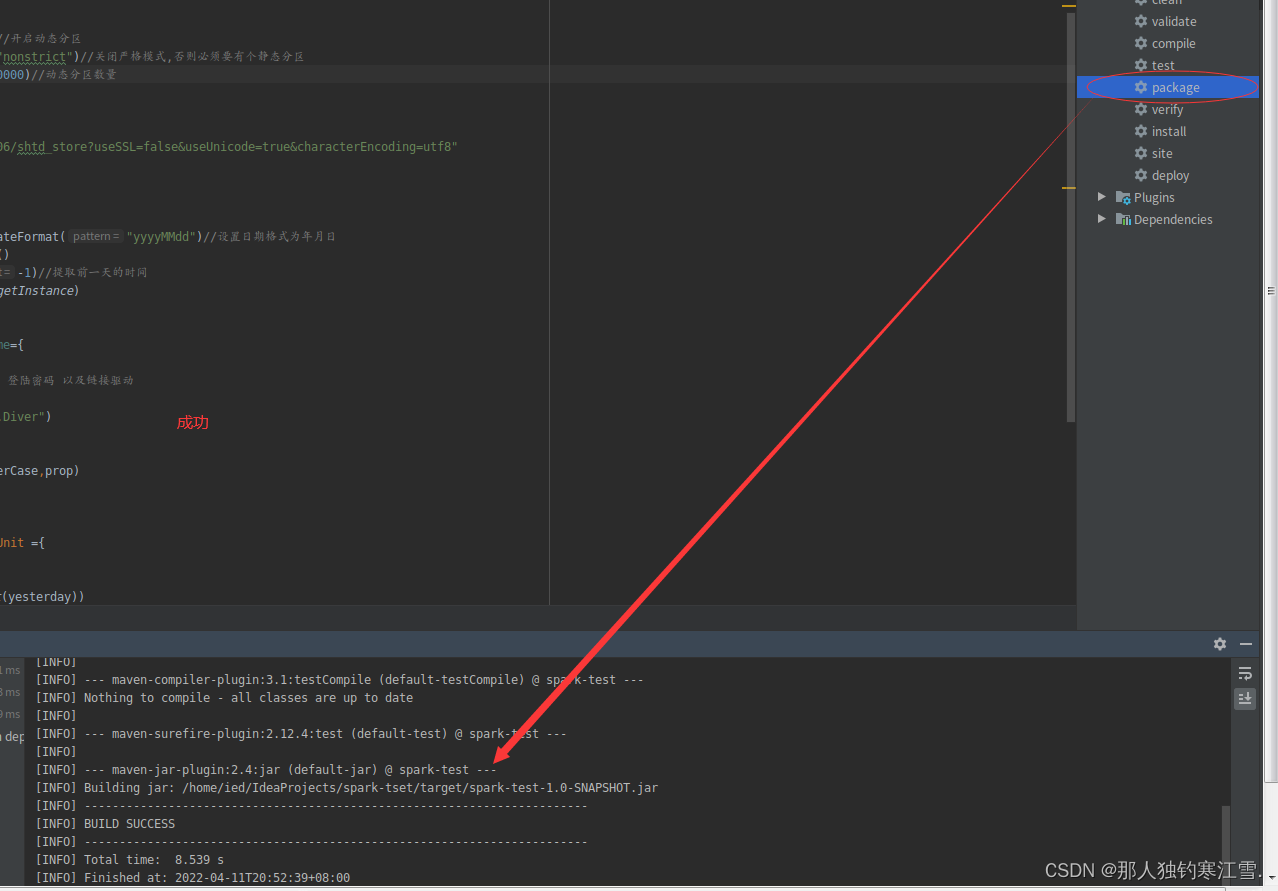This screenshot has width=1278, height=891.
Task: Click the yesterday variable in editor
Action: (x=40, y=597)
